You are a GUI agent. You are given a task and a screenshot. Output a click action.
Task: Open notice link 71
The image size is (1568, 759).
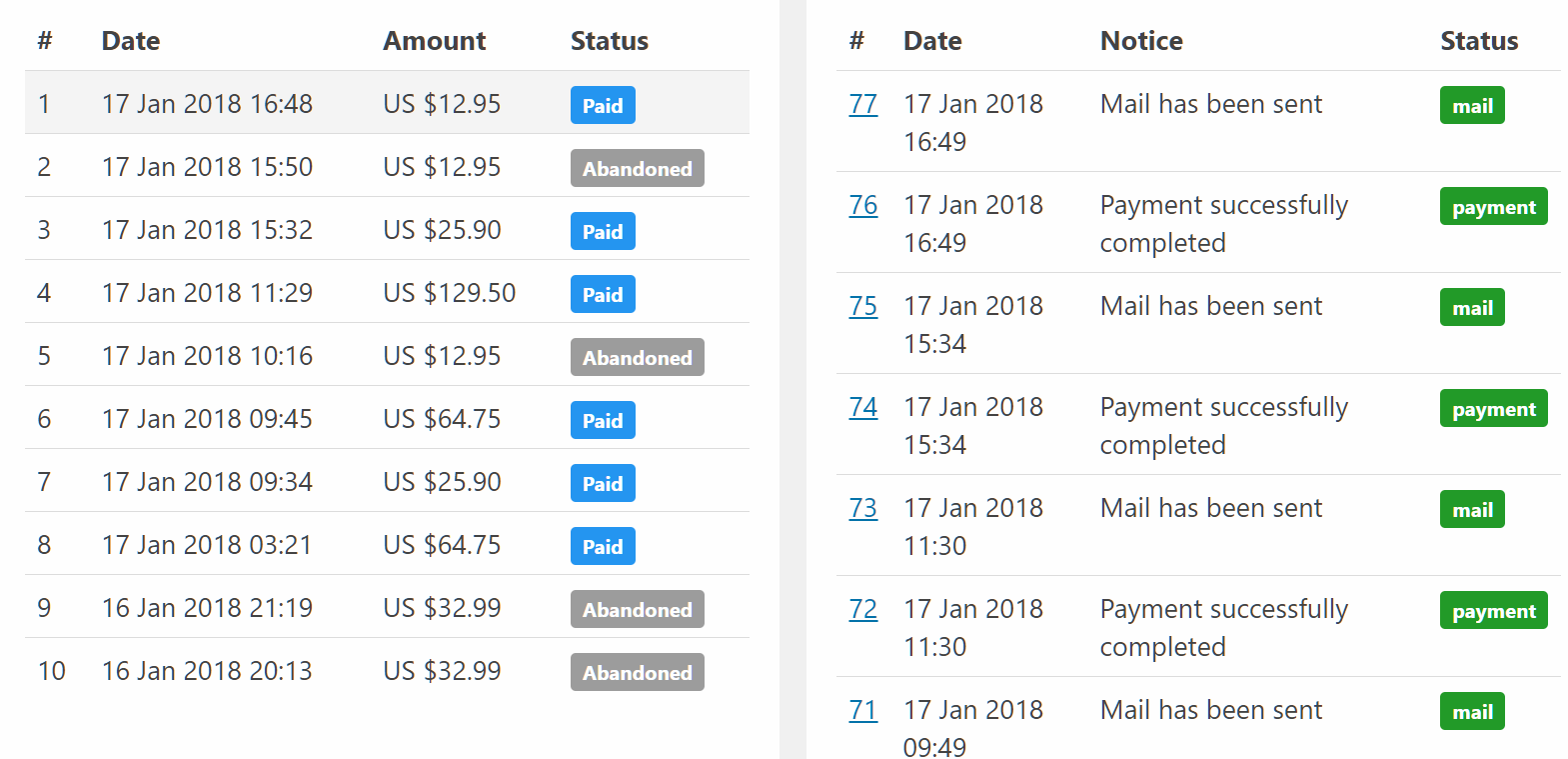[x=862, y=710]
